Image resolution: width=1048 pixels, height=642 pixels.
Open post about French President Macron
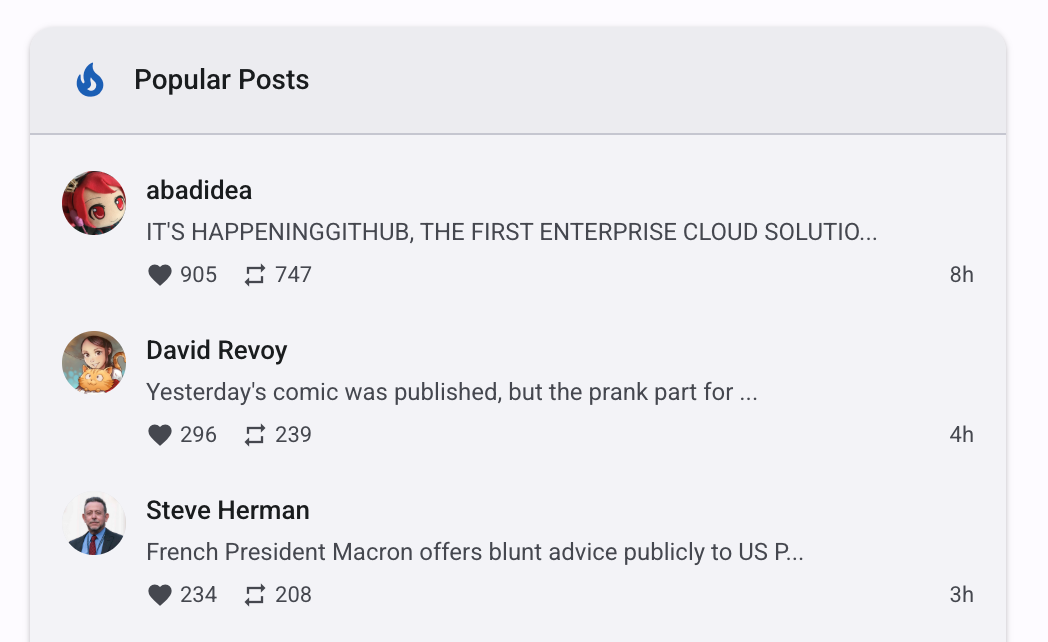tap(474, 552)
